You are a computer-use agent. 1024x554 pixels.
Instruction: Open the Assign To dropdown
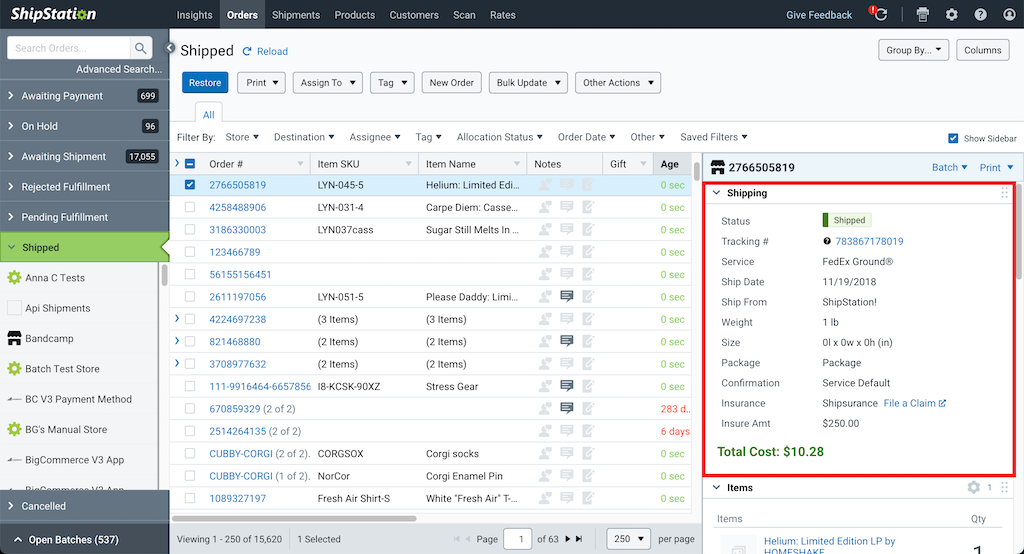tap(327, 82)
